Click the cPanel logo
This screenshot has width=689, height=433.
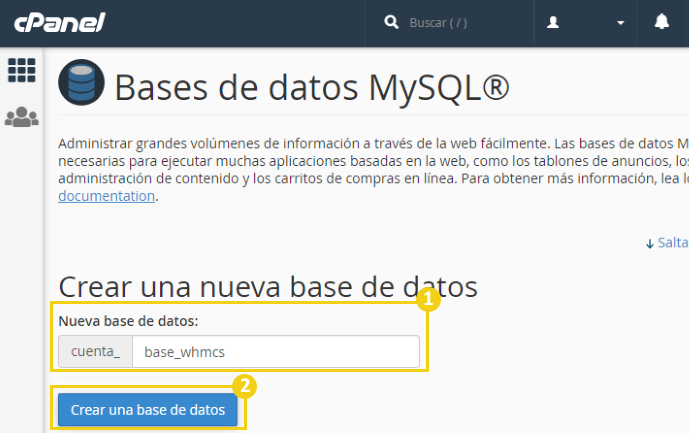pyautogui.click(x=60, y=22)
